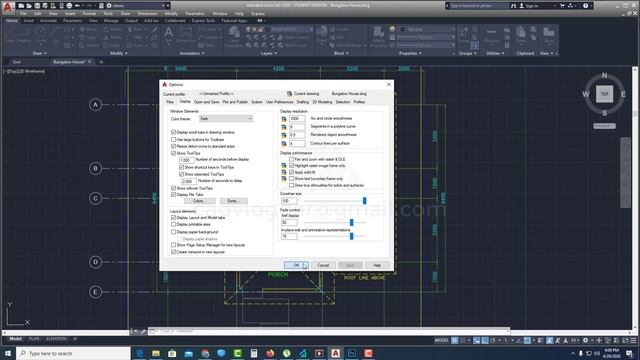
Task: Open the Color theme dropdown
Action: [x=226, y=118]
